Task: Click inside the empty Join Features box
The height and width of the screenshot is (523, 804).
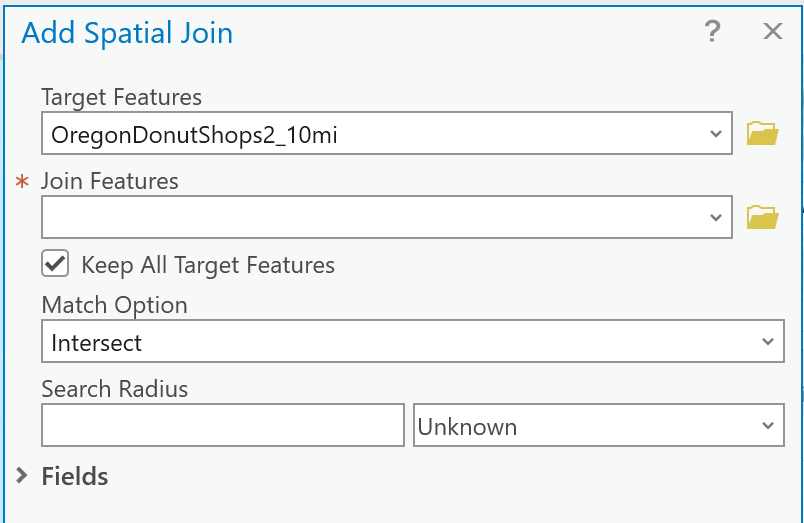Action: coord(370,217)
